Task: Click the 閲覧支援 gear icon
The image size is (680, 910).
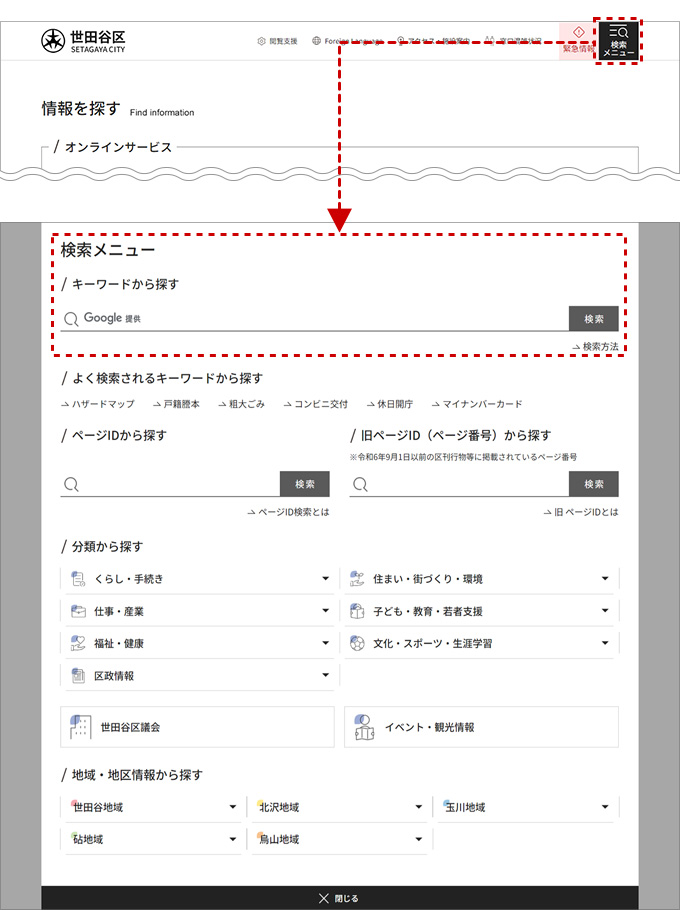Action: [x=262, y=41]
